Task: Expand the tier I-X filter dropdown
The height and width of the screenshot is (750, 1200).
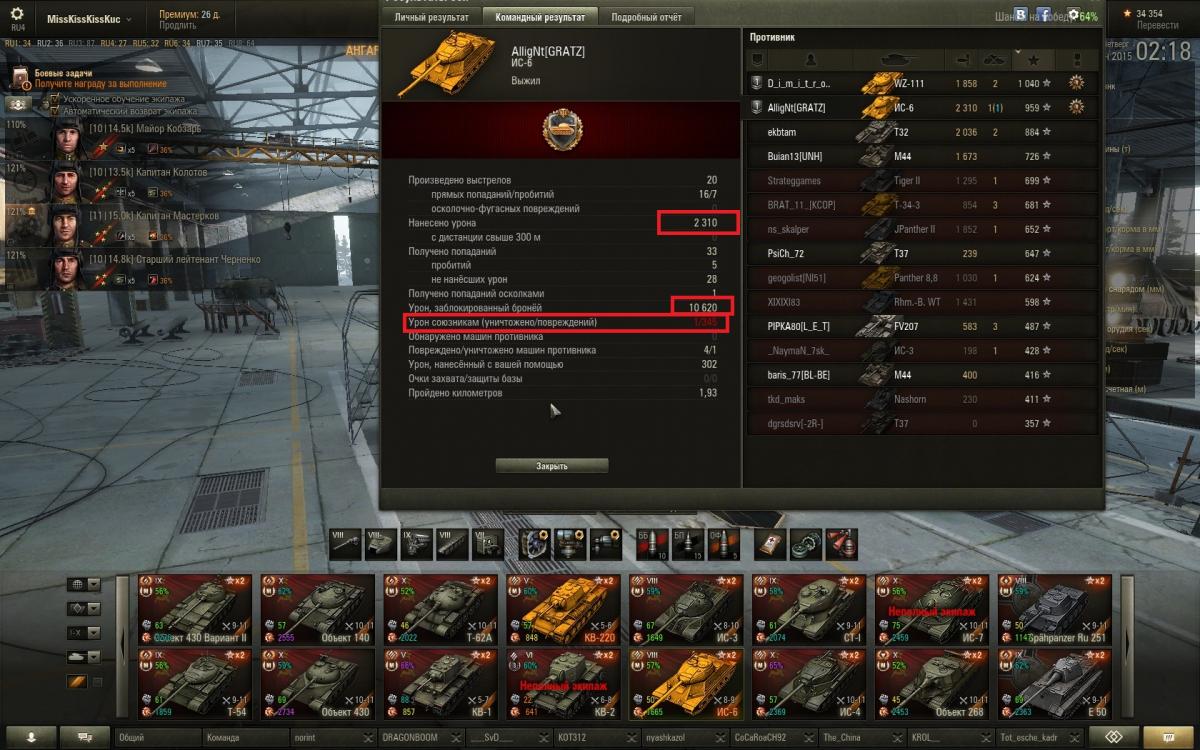Action: pos(94,633)
